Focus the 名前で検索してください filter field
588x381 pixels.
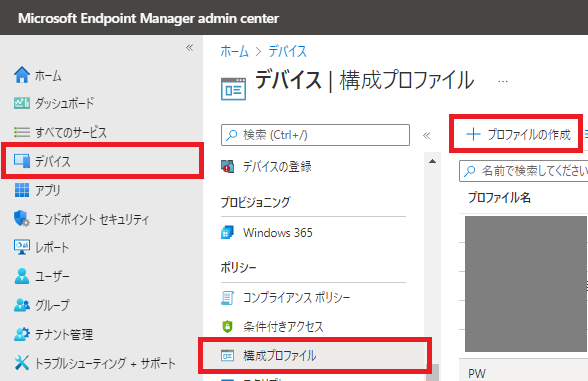(524, 171)
